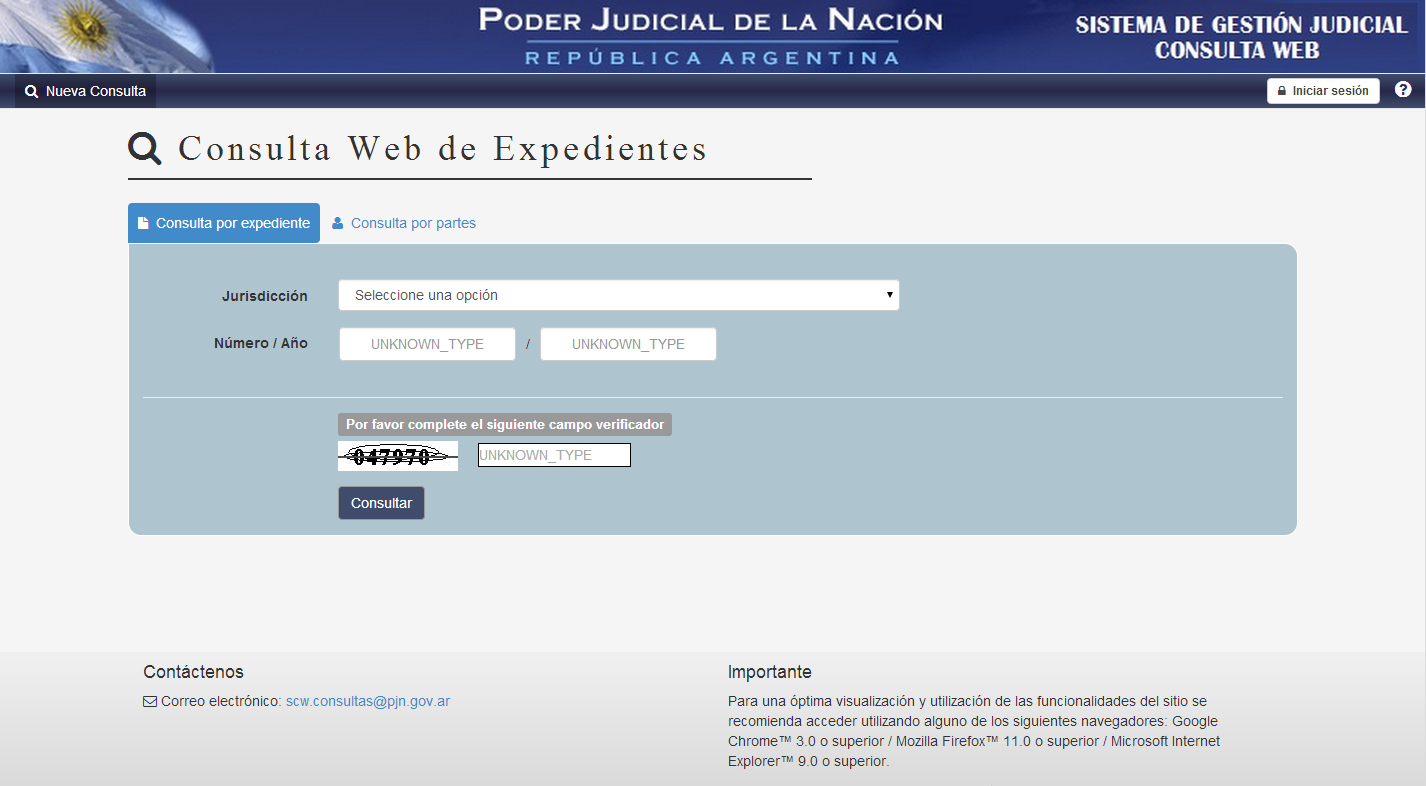Open Nueva Consulta in the navigation bar
The width and height of the screenshot is (1426, 786).
[x=86, y=91]
